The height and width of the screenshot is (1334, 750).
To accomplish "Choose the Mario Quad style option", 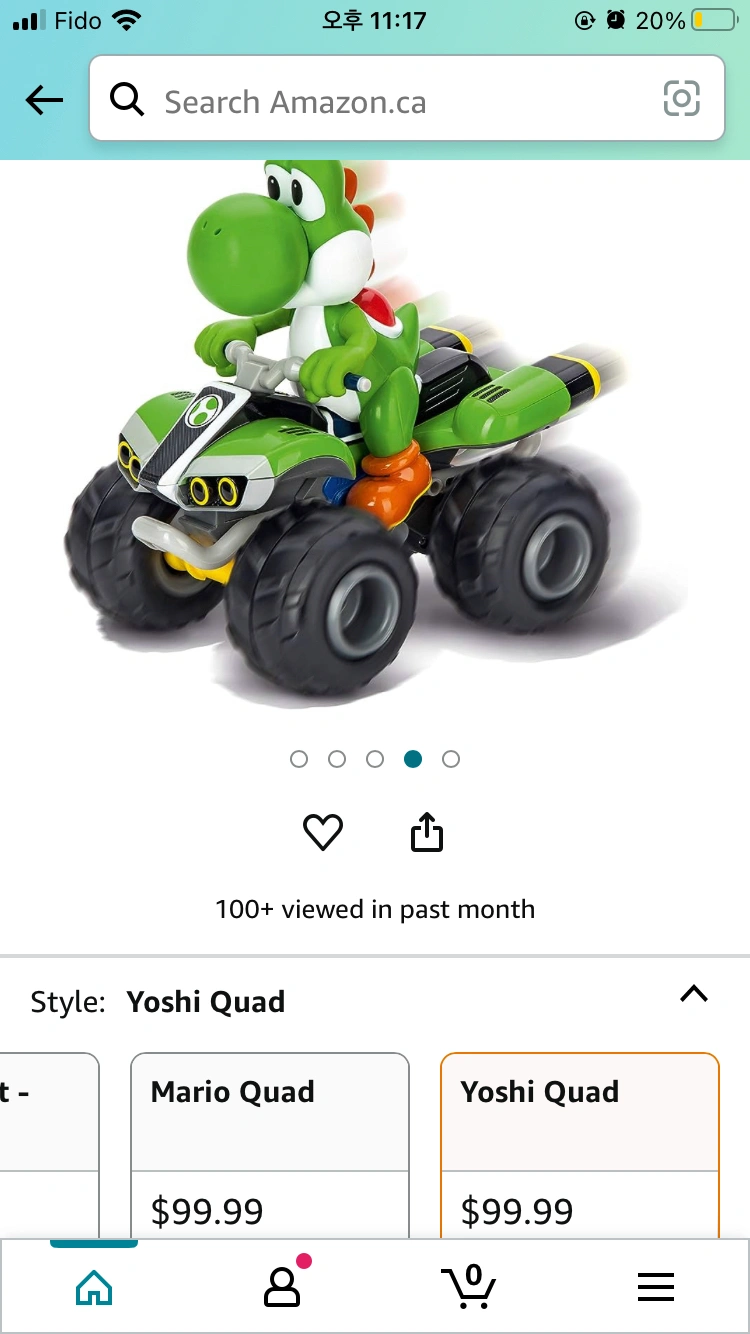I will pyautogui.click(x=270, y=1145).
